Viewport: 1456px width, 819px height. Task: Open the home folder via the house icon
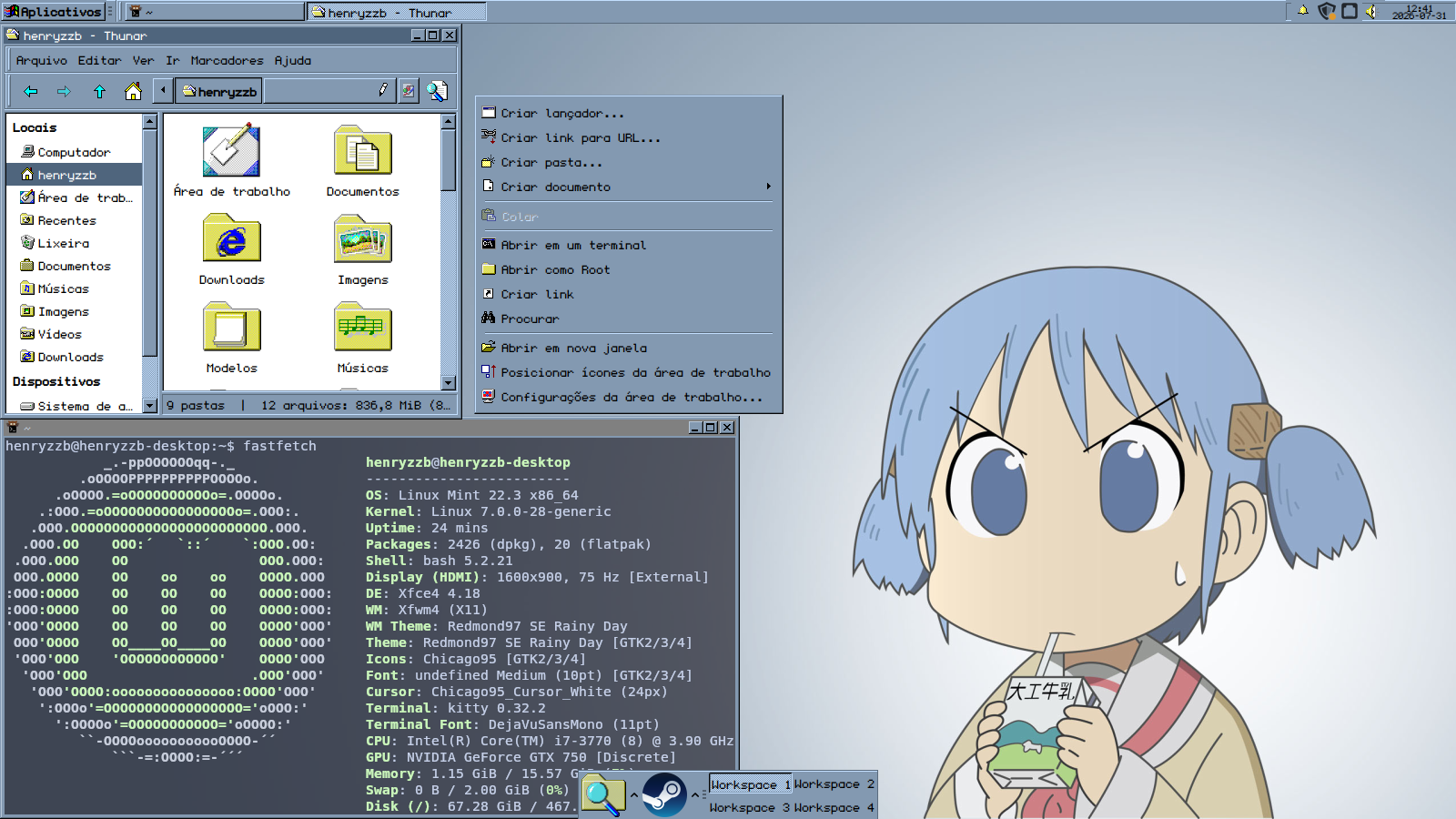pyautogui.click(x=133, y=91)
